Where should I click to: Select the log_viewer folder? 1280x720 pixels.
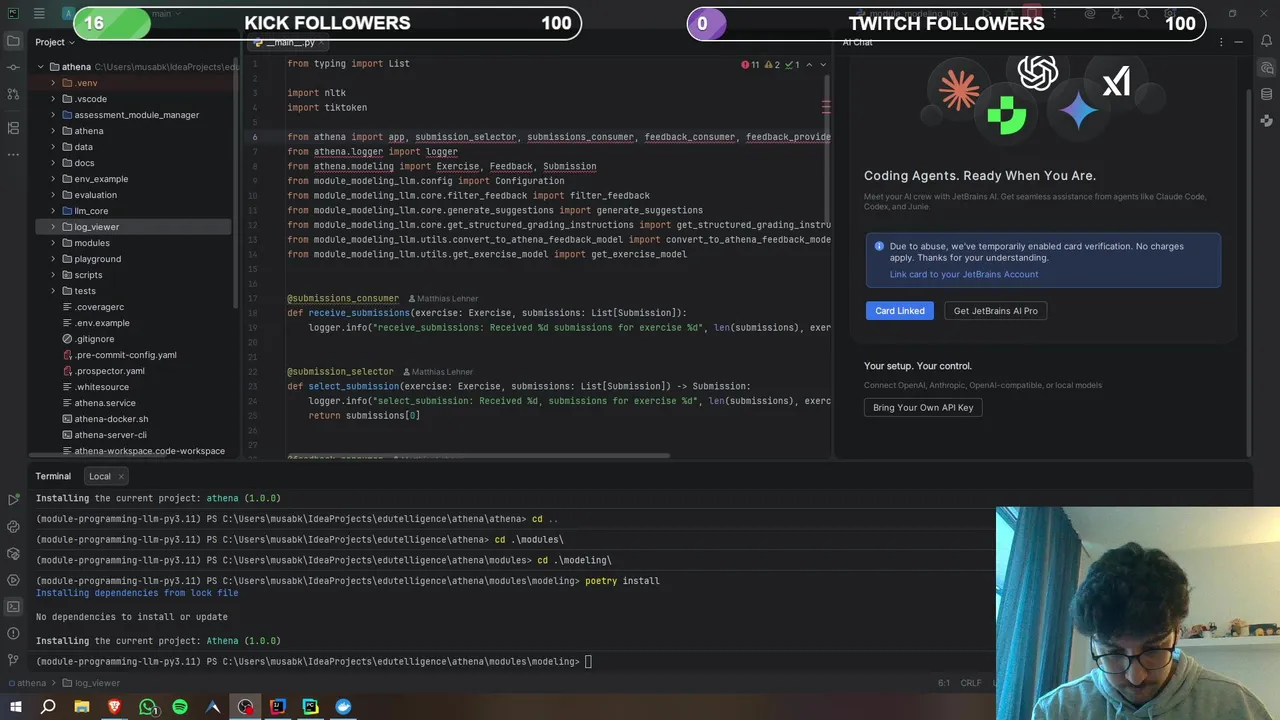133,227
